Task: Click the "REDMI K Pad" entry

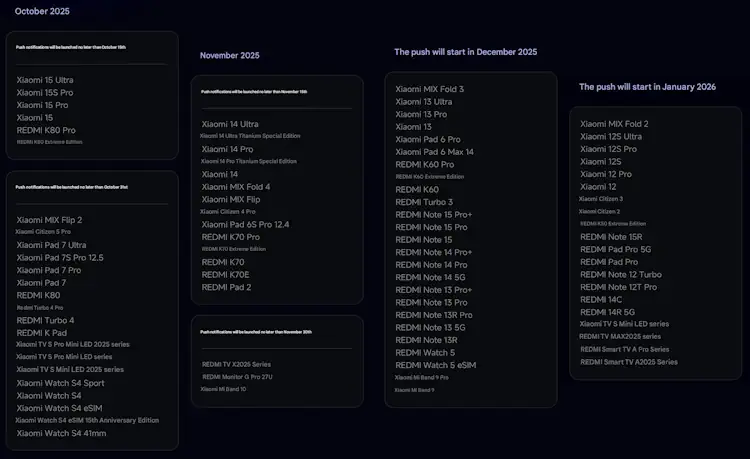Action: (42, 333)
